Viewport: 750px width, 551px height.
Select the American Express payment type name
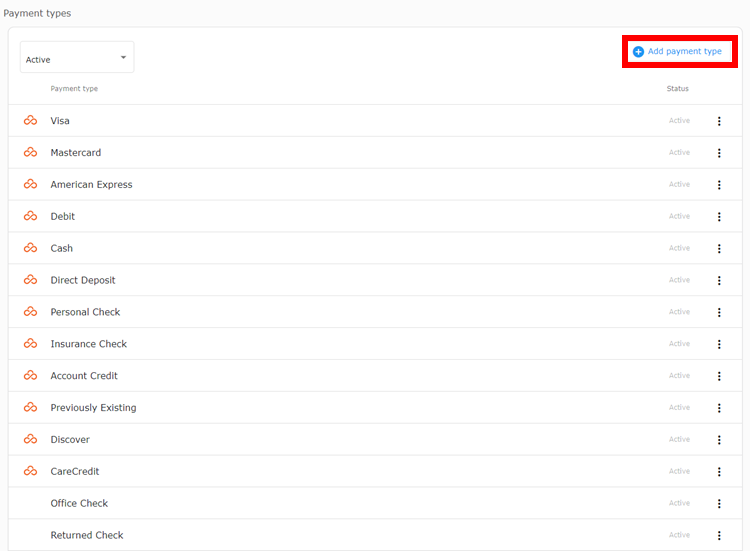click(x=91, y=185)
